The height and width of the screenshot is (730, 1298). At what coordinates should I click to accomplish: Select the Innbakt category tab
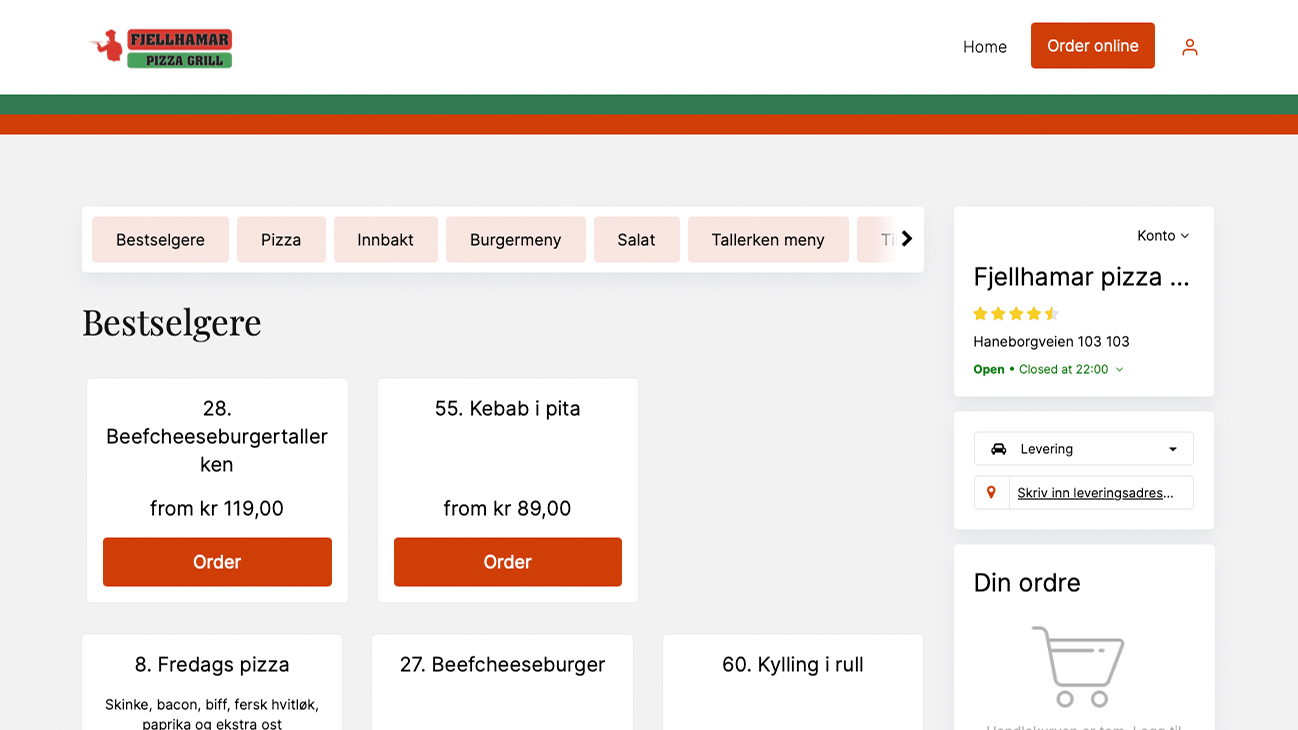[x=385, y=240]
